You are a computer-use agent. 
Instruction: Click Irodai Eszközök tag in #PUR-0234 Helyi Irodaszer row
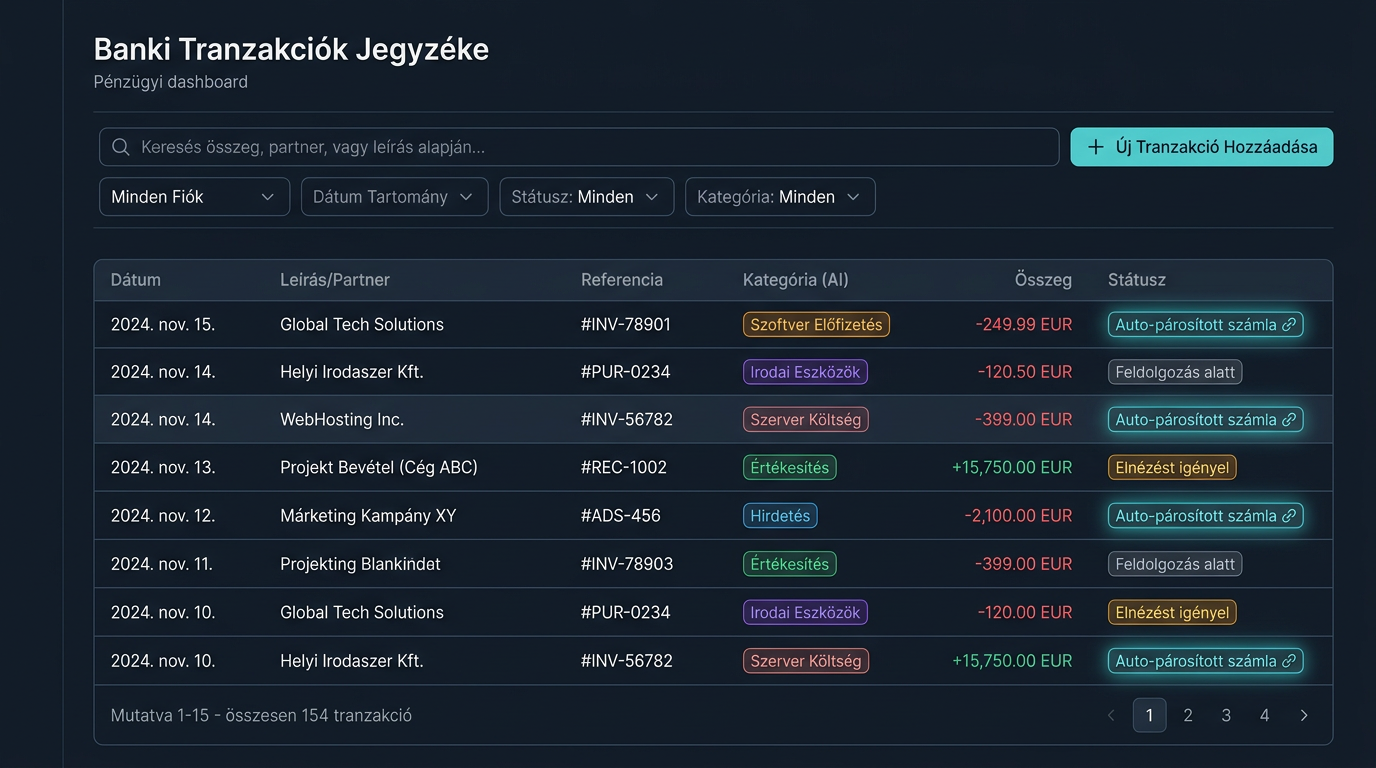[x=805, y=372]
